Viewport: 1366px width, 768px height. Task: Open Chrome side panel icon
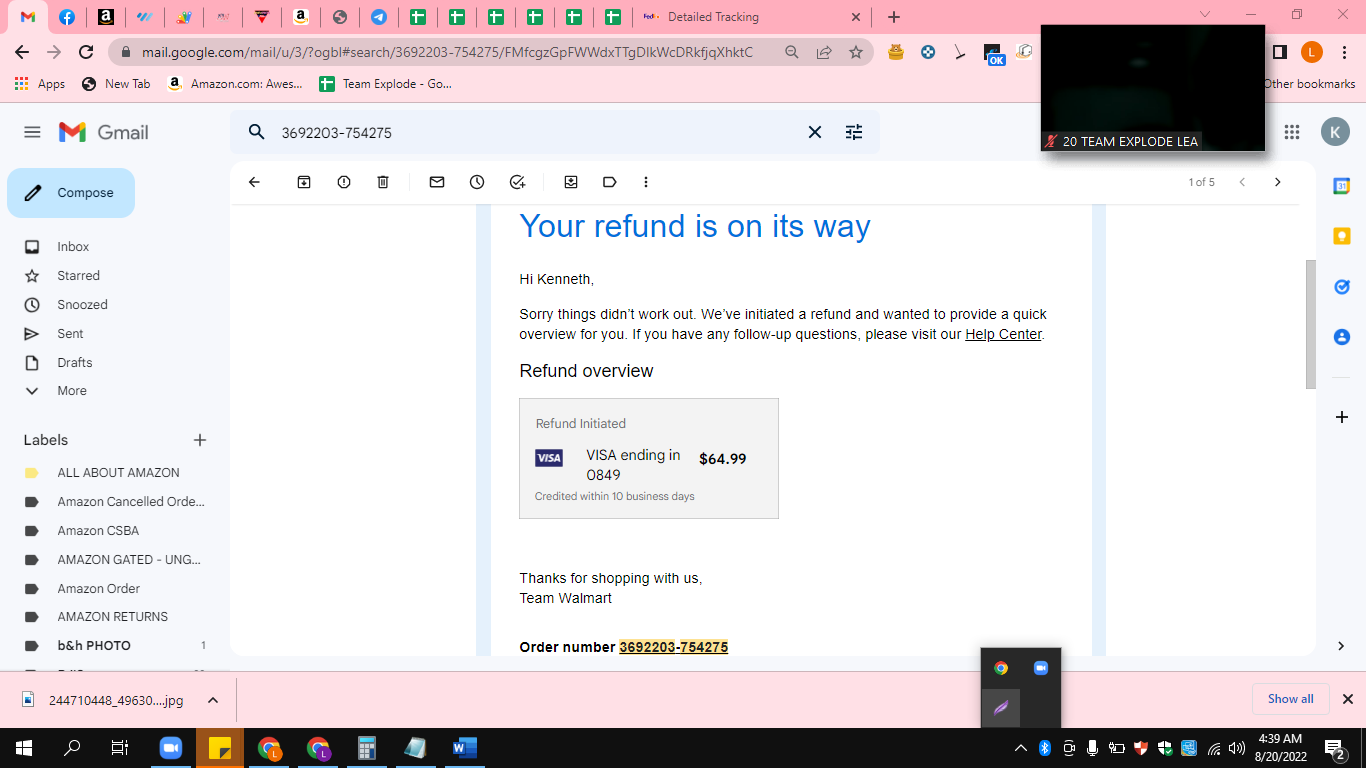coord(1279,52)
